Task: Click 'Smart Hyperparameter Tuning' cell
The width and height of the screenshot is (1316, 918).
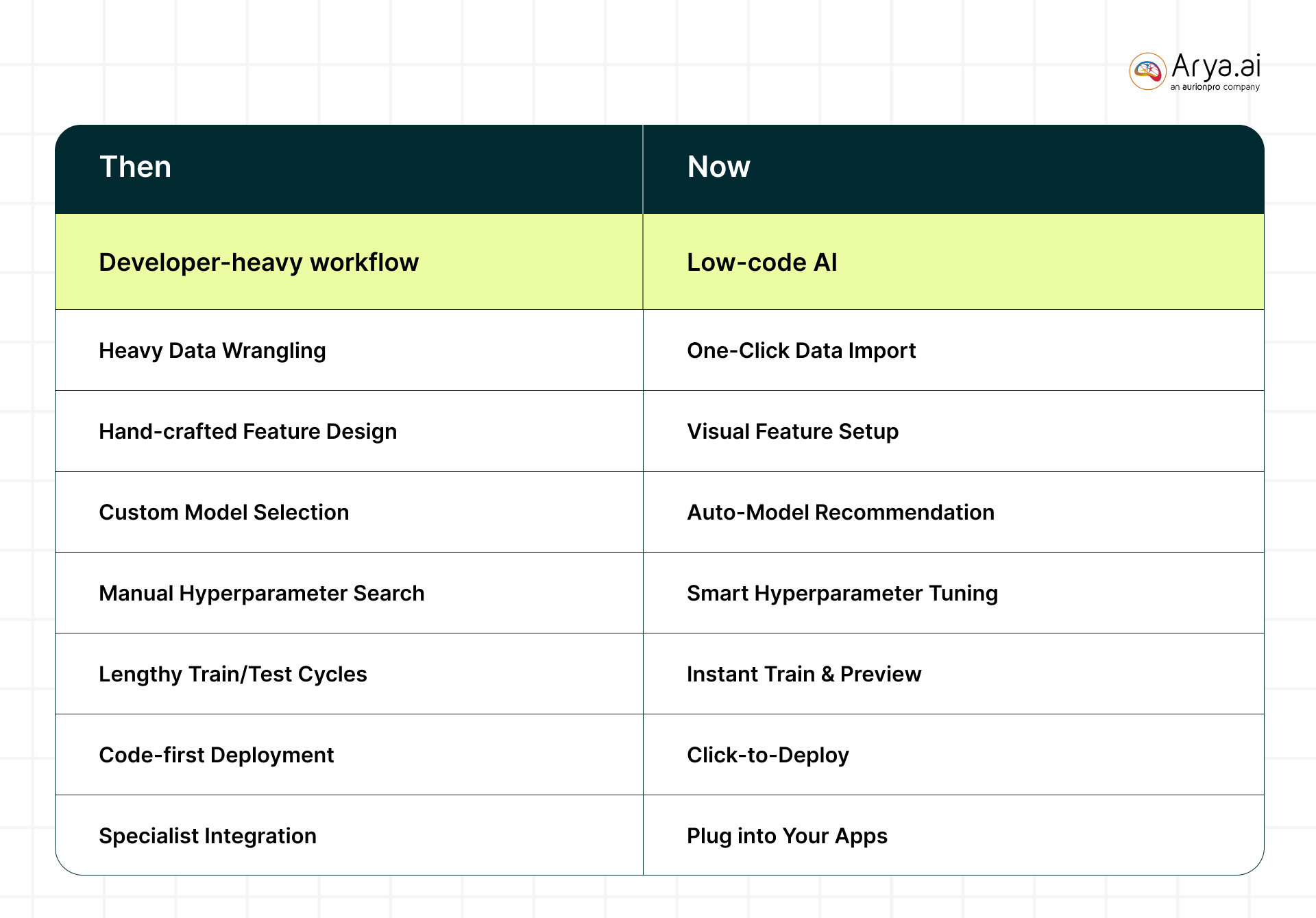Action: pos(953,593)
